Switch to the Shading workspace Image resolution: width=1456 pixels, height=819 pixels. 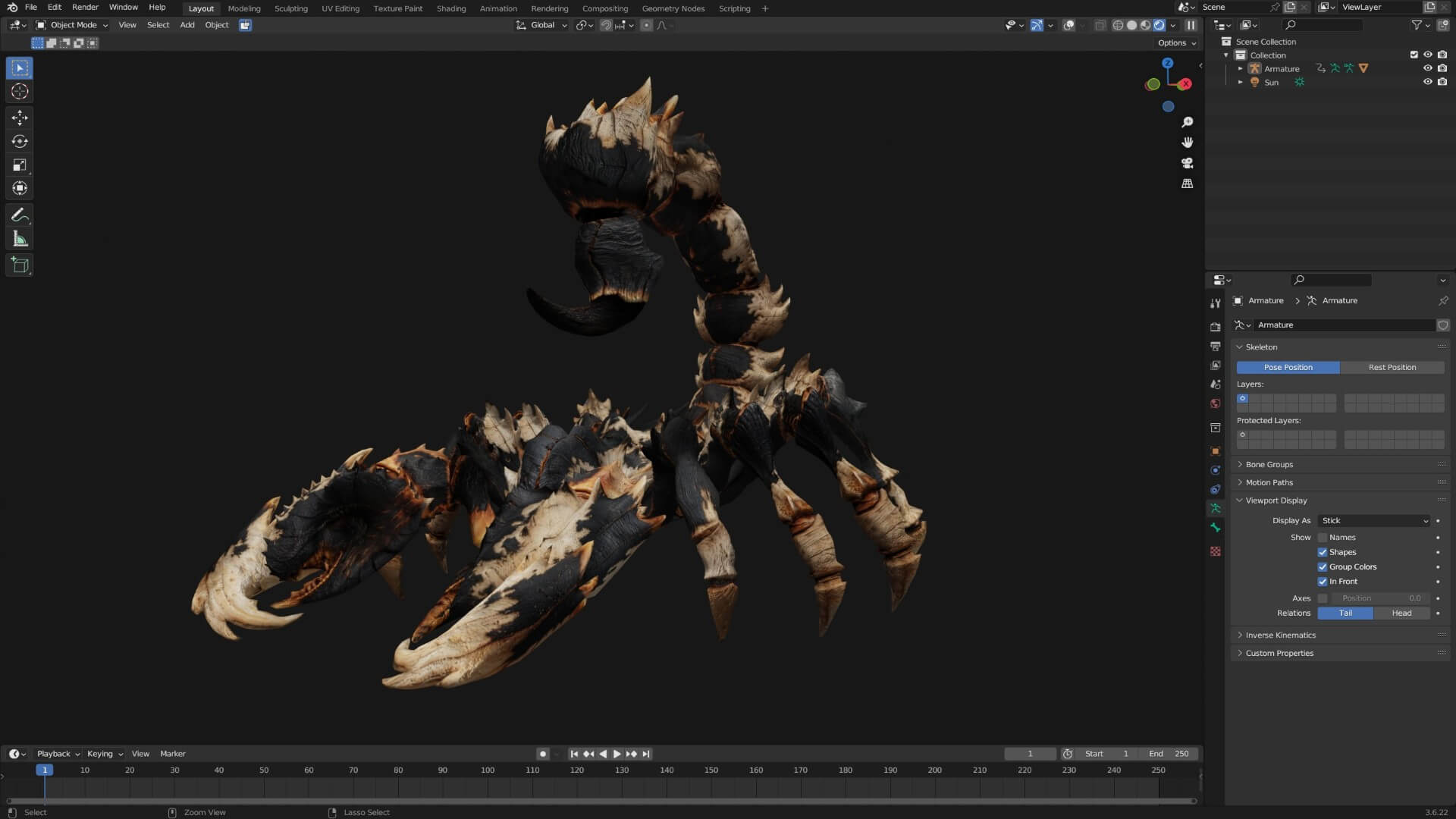(451, 8)
